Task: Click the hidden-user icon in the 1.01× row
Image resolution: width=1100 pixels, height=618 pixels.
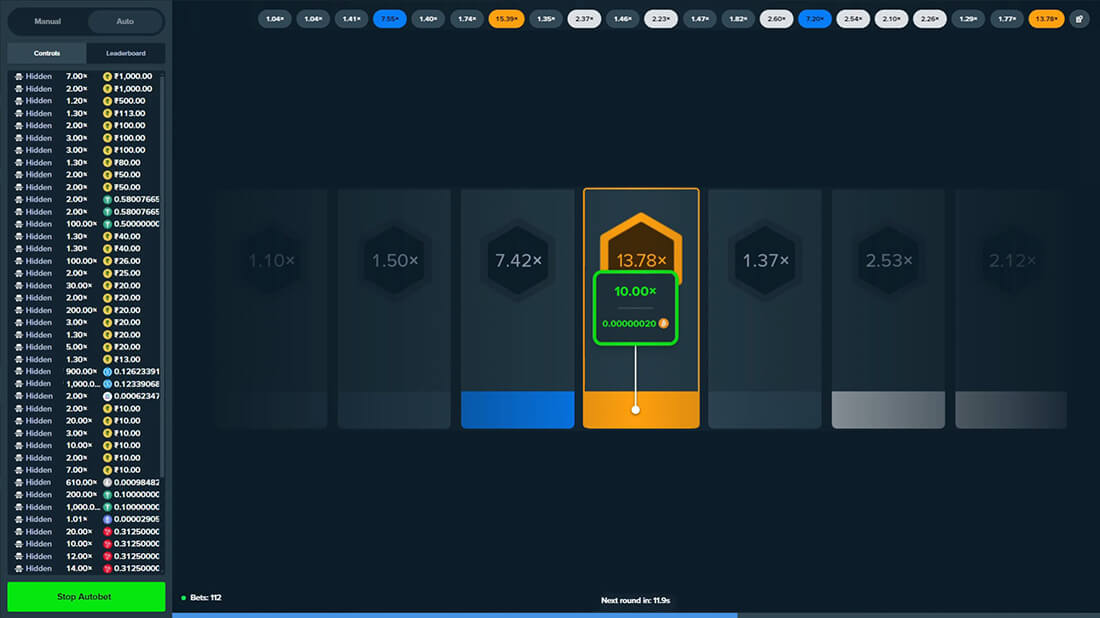Action: click(x=18, y=519)
